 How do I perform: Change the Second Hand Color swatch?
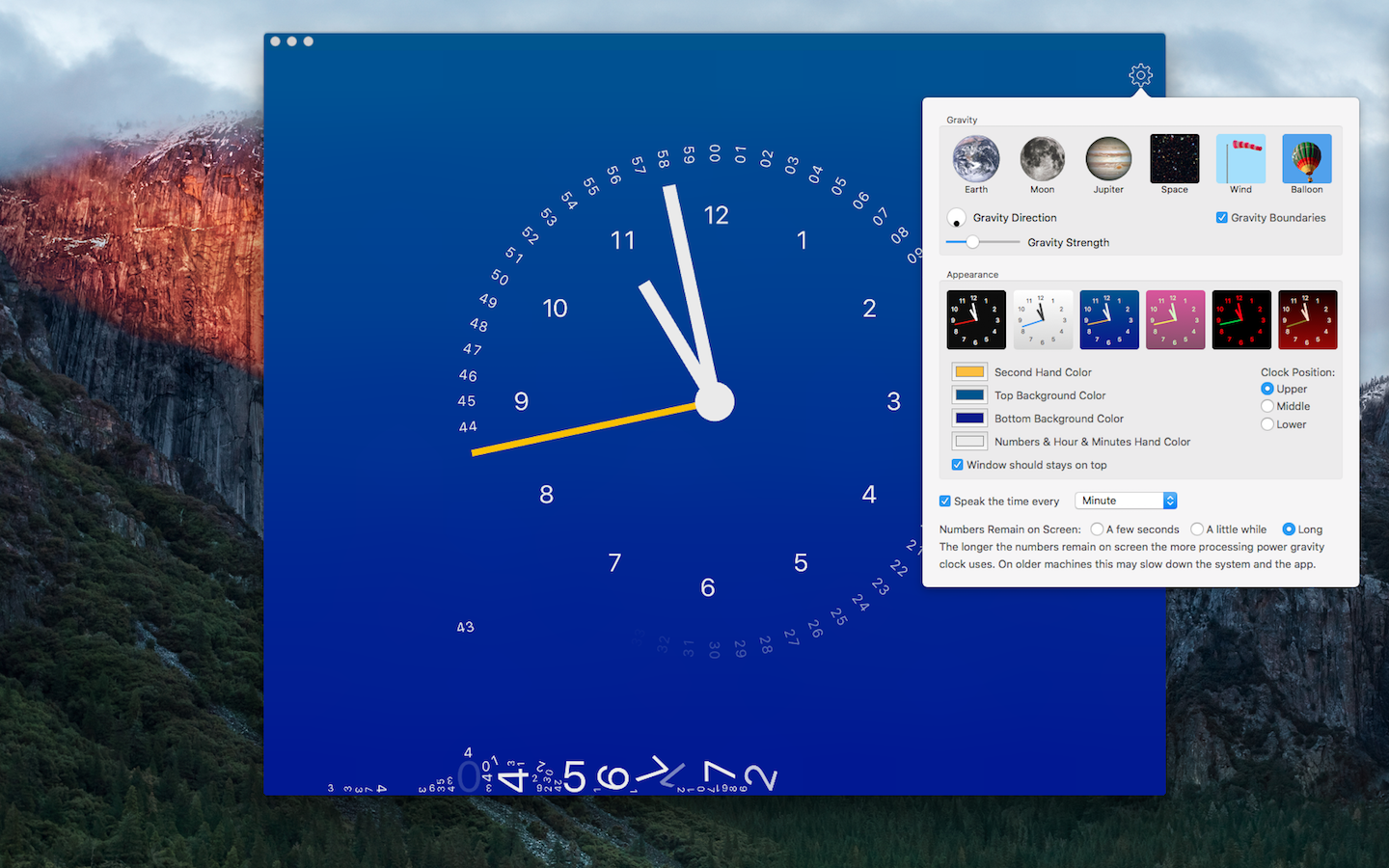(969, 371)
